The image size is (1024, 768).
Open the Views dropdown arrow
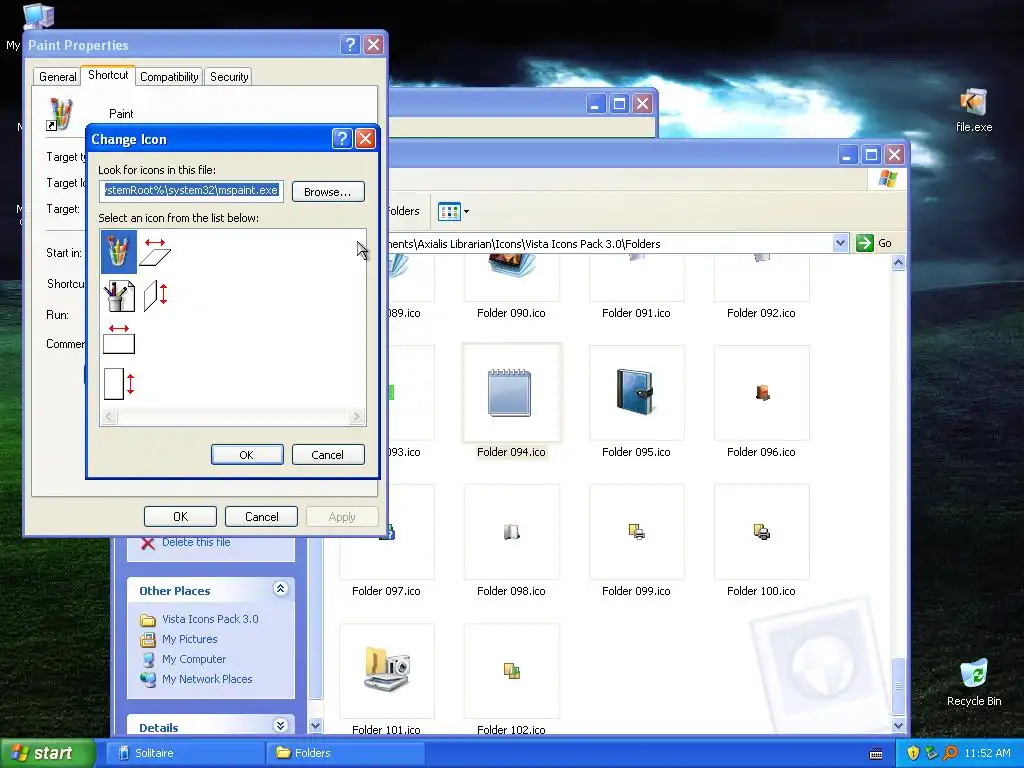point(466,212)
